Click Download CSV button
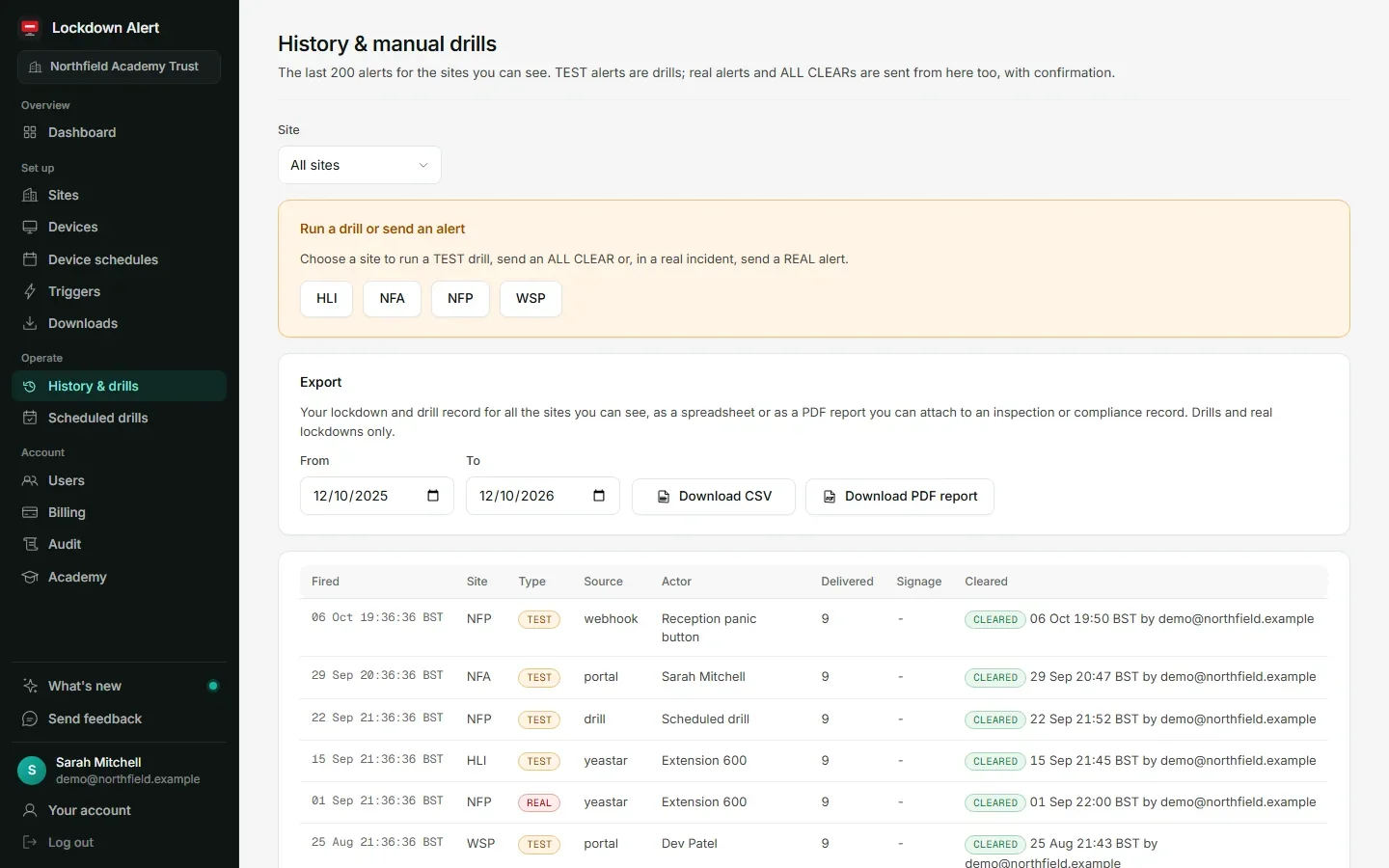This screenshot has height=868, width=1389. click(714, 496)
